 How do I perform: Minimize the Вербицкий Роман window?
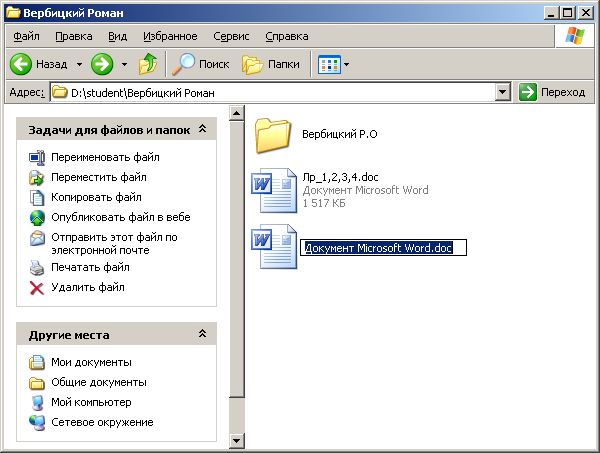click(551, 13)
